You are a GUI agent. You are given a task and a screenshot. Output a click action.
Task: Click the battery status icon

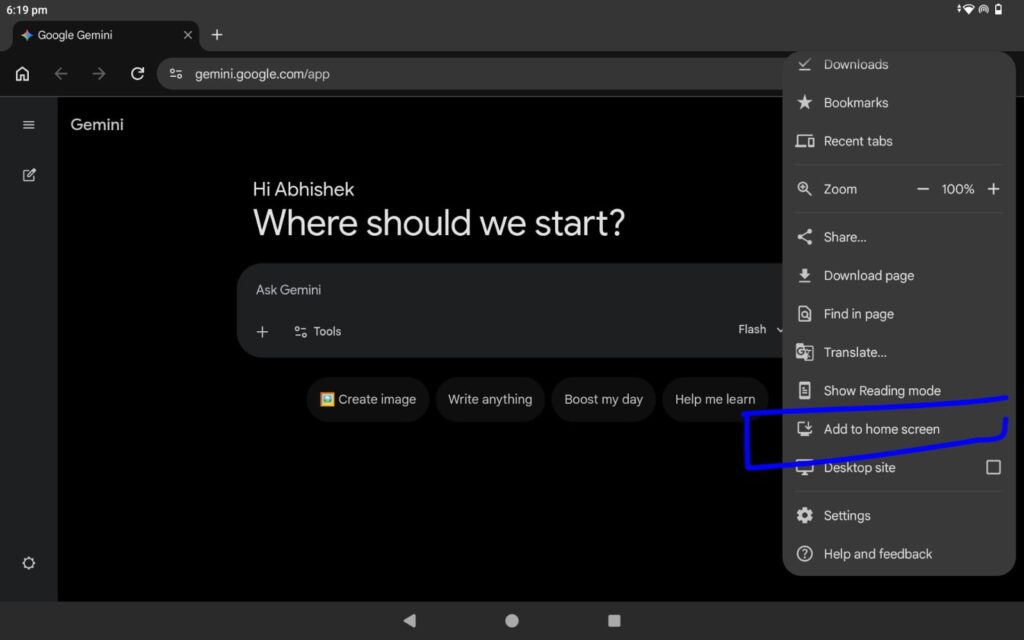coord(999,9)
